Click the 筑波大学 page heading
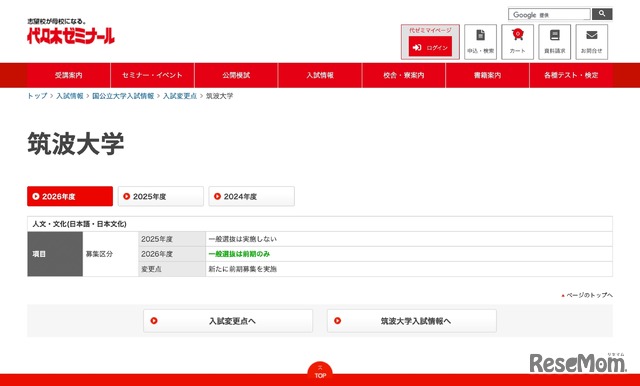The image size is (640, 386). click(76, 143)
